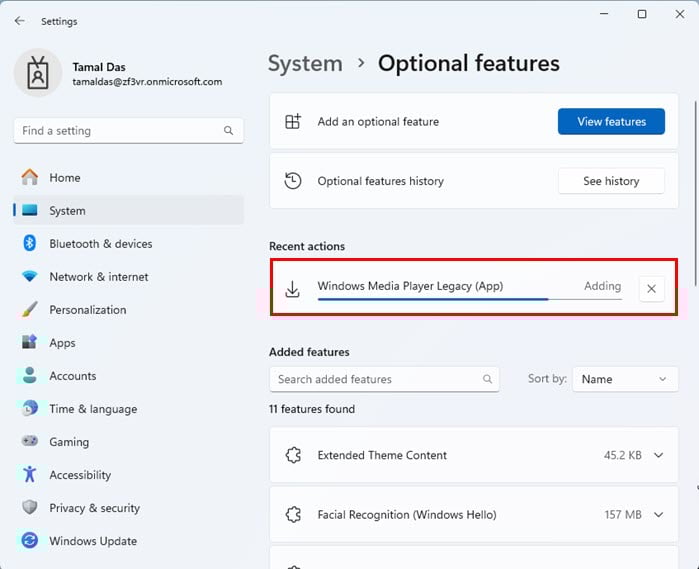Select Time & language in sidebar

[92, 409]
